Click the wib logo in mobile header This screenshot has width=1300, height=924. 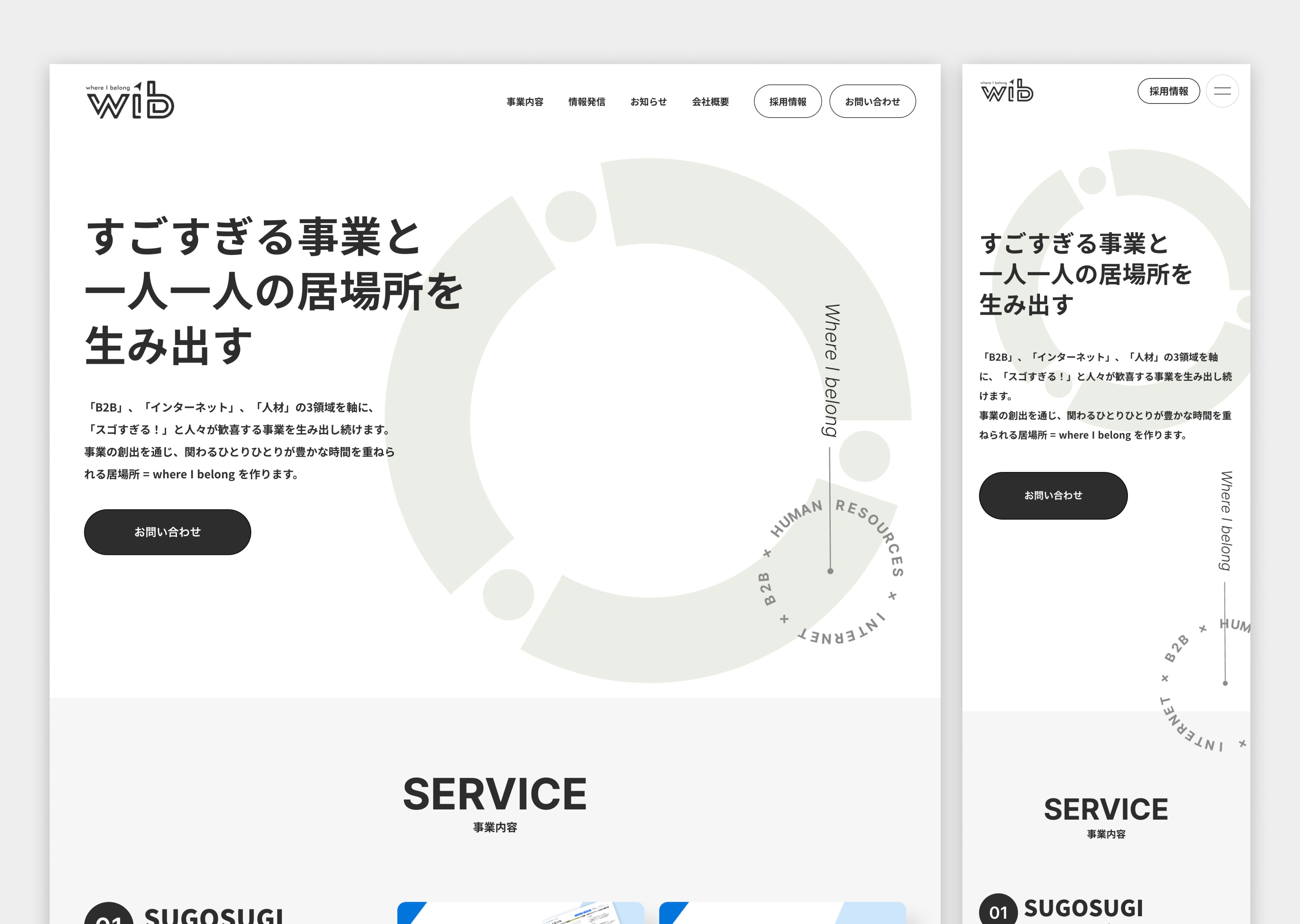pos(1006,91)
